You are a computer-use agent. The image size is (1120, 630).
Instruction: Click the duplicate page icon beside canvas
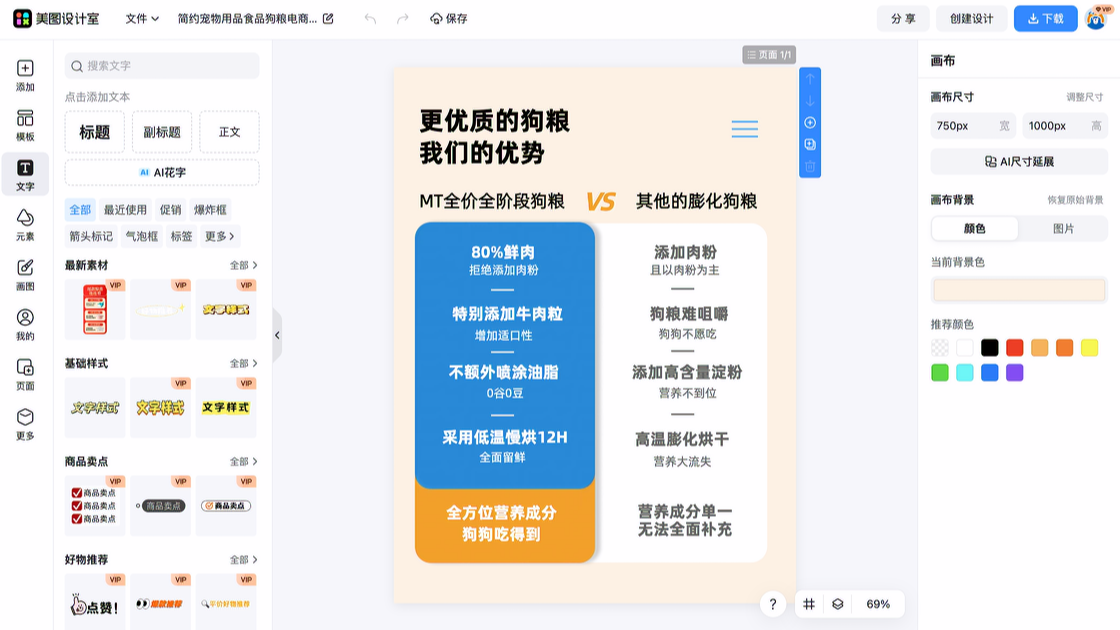click(x=810, y=145)
